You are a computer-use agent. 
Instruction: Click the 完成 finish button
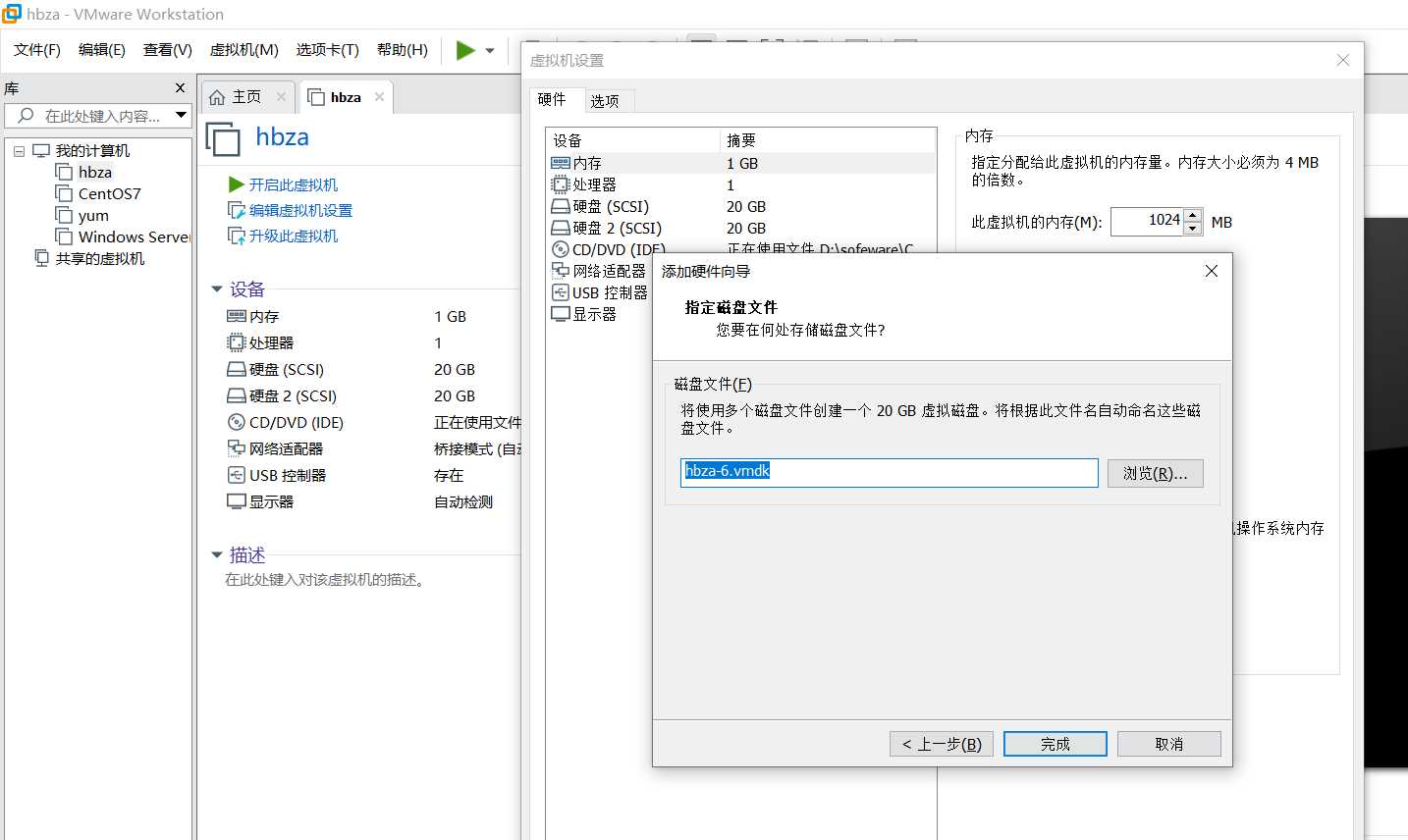tap(1056, 744)
